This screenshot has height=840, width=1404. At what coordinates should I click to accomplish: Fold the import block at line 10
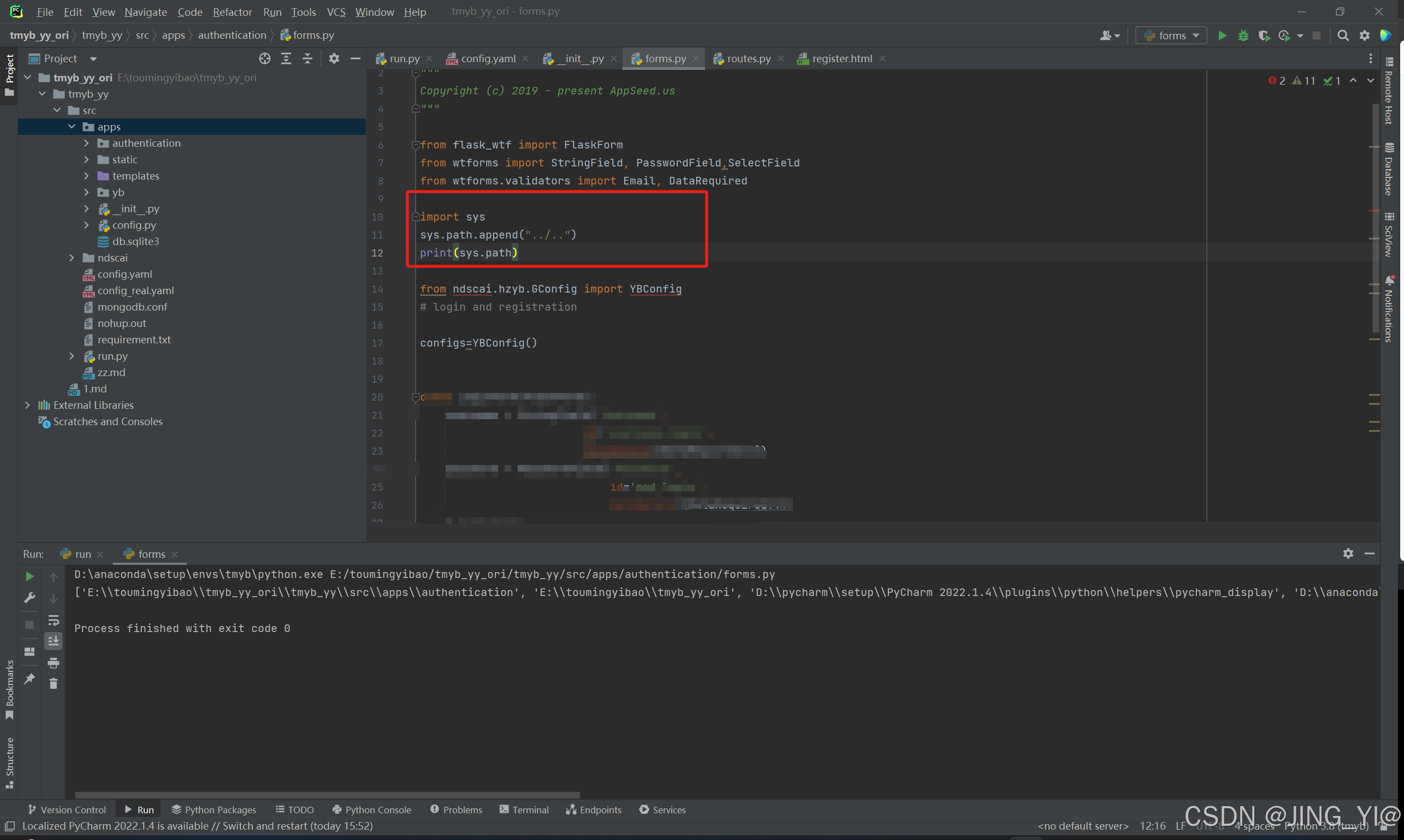coord(415,217)
